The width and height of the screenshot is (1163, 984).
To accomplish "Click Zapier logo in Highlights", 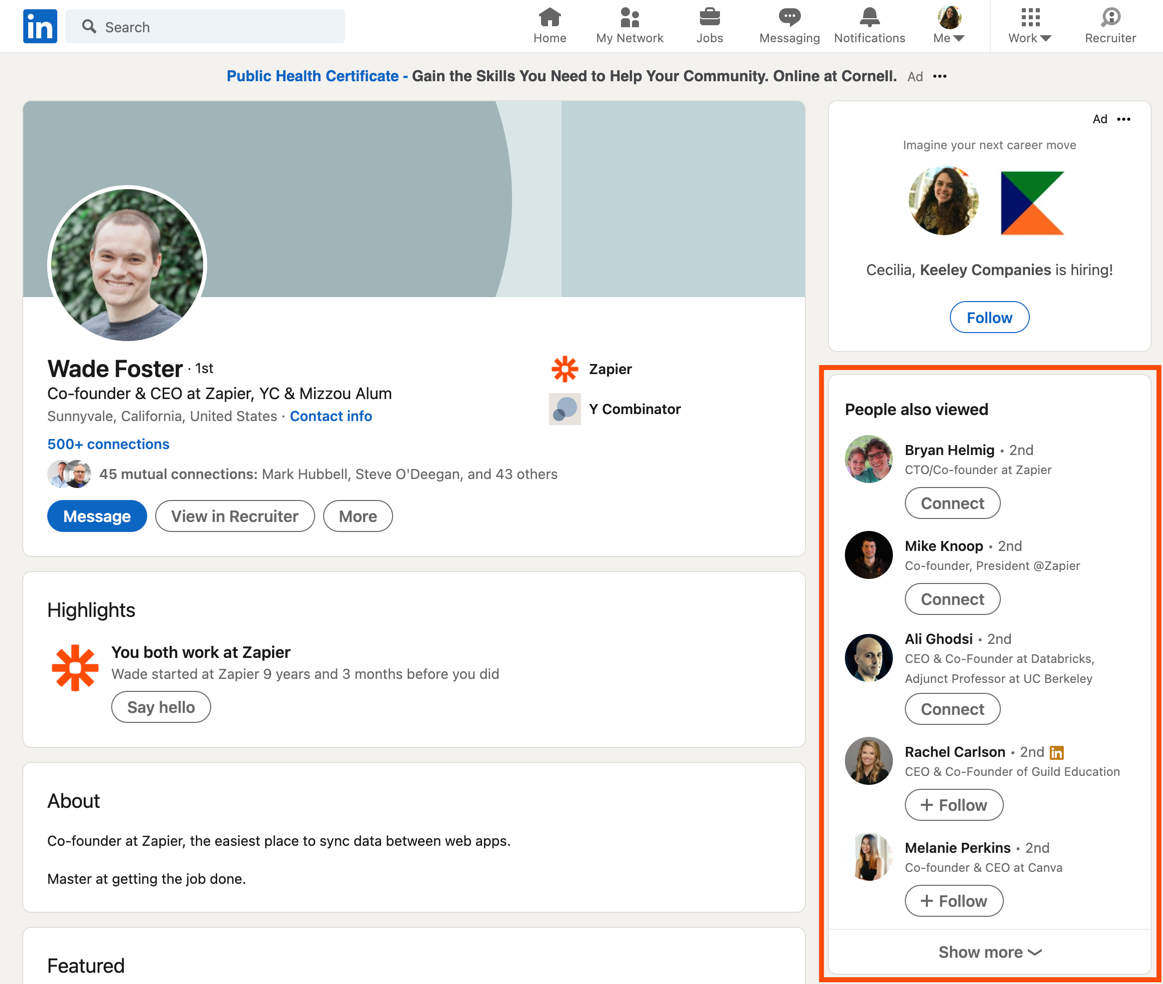I will pyautogui.click(x=75, y=668).
